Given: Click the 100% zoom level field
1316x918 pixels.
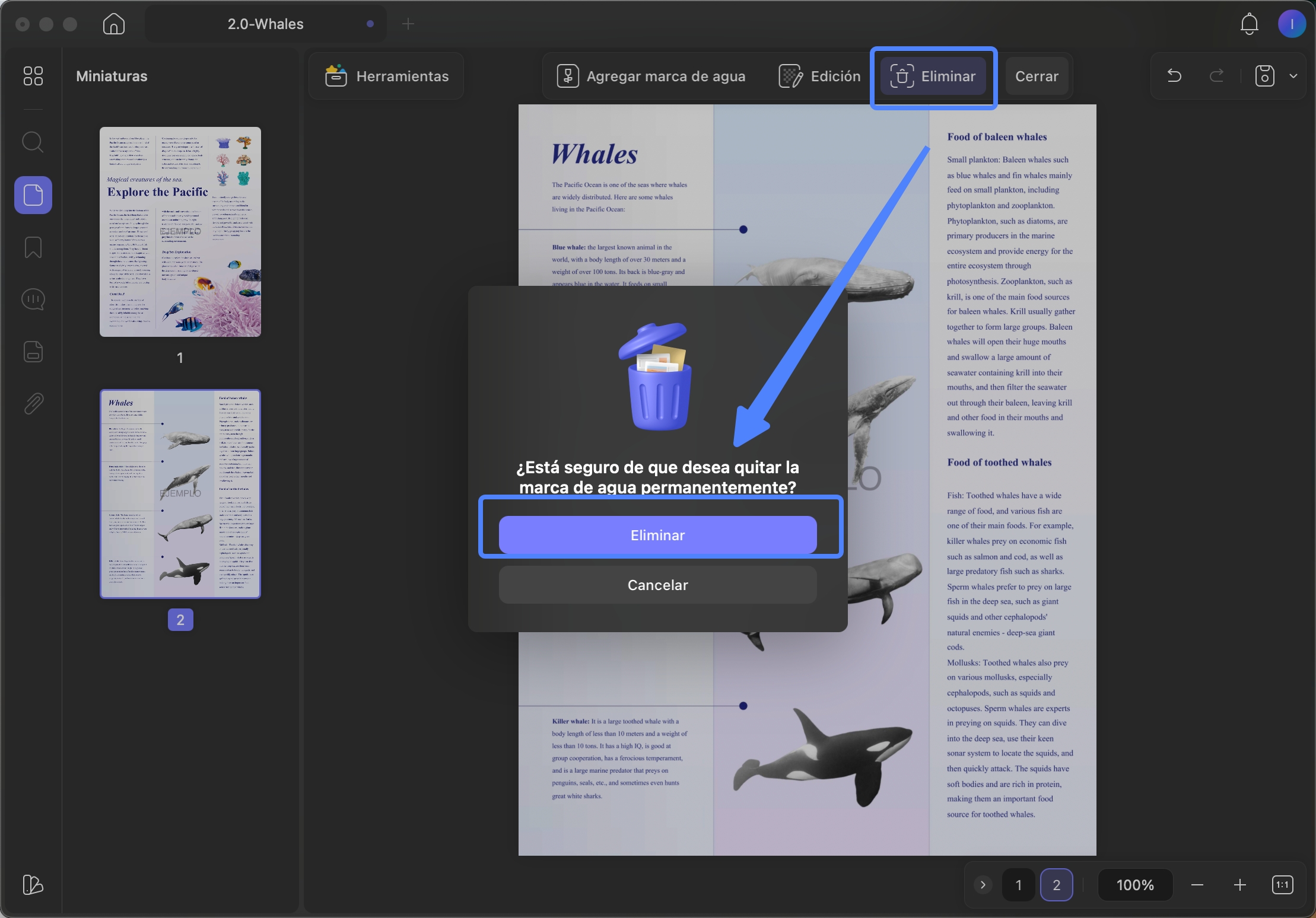Looking at the screenshot, I should 1135,885.
